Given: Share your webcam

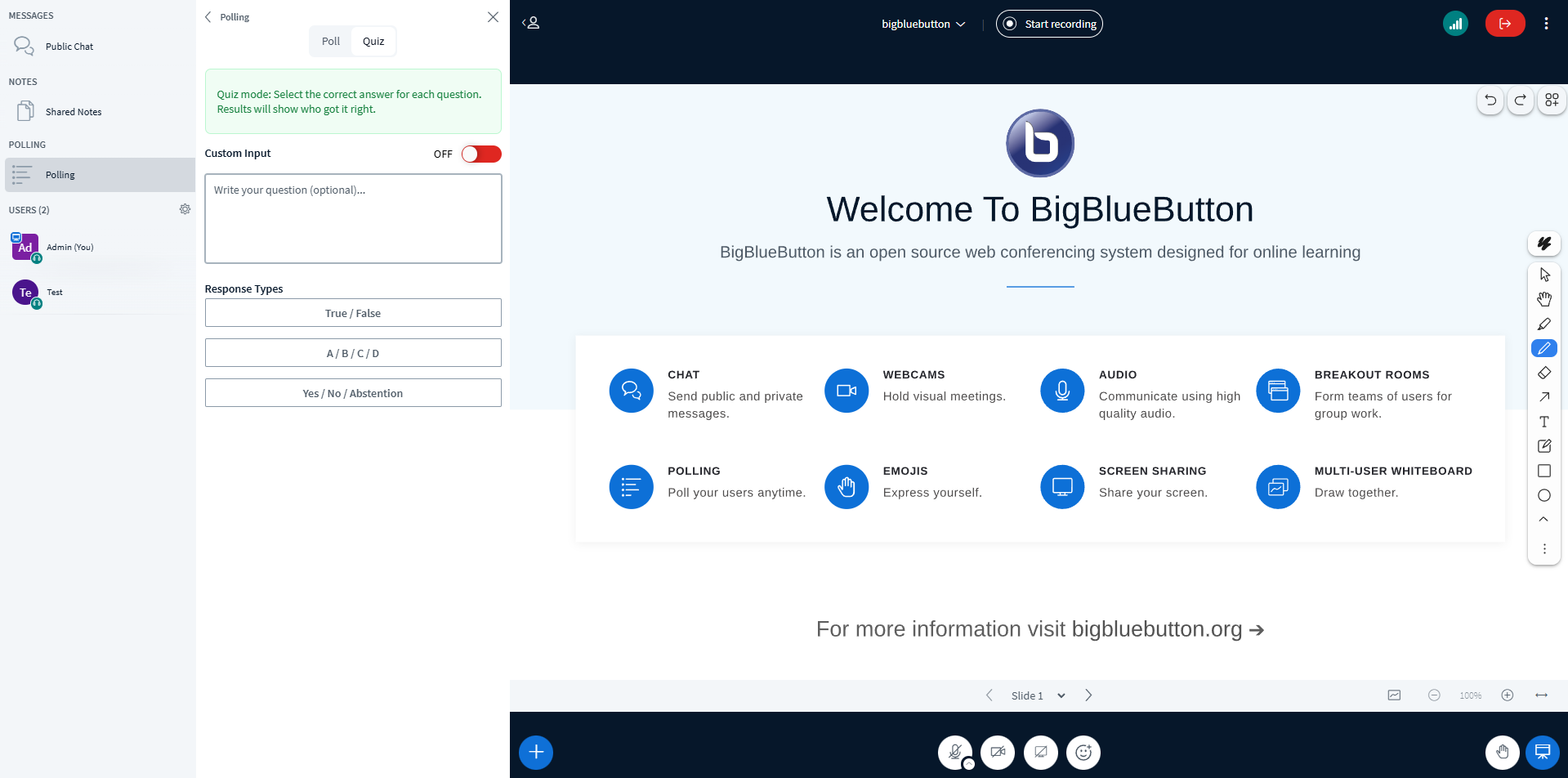Looking at the screenshot, I should tap(998, 753).
